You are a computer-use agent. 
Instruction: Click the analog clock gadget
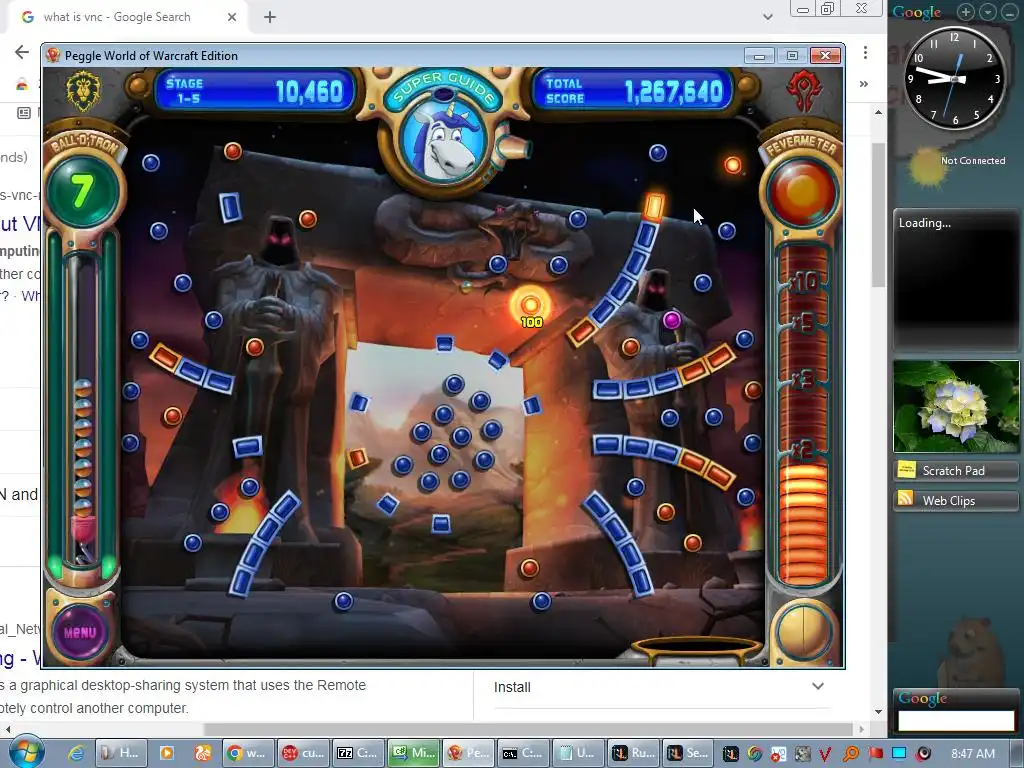(955, 78)
